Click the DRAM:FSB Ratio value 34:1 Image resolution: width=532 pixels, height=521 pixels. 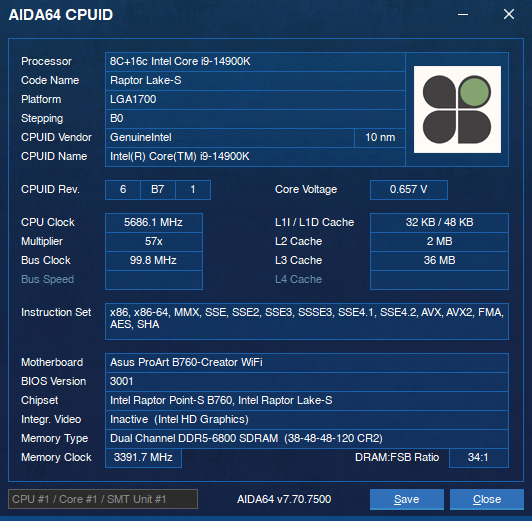[479, 458]
